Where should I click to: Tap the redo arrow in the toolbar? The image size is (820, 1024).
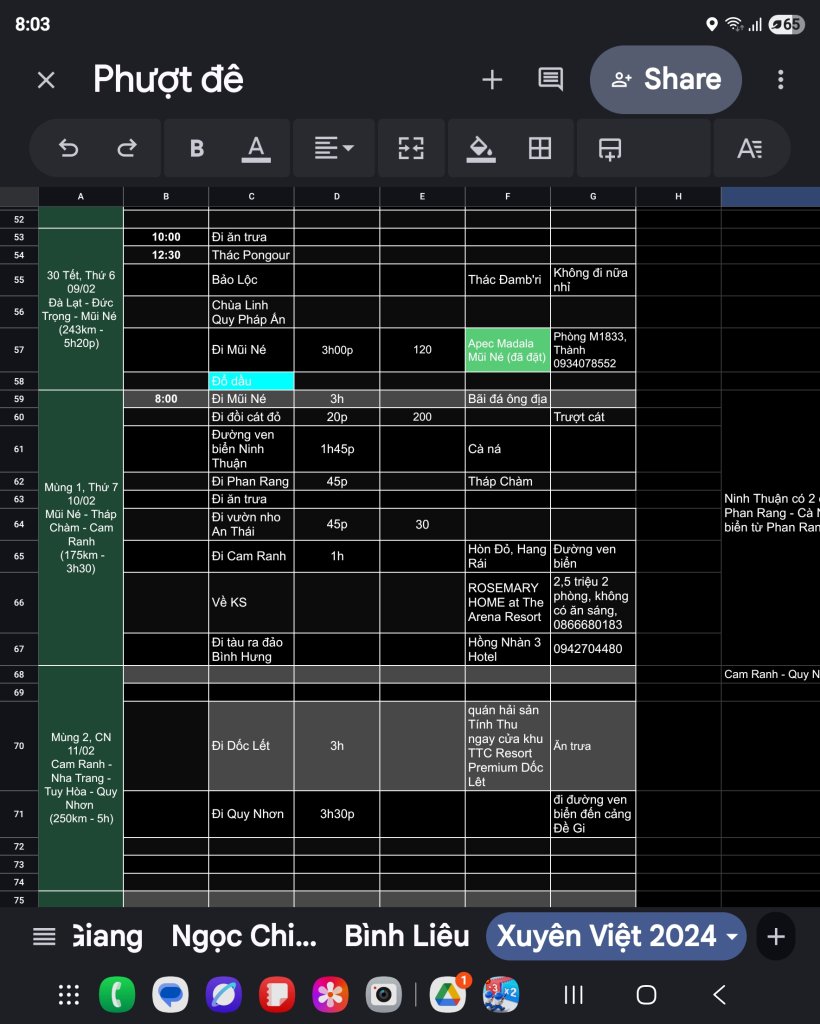127,148
